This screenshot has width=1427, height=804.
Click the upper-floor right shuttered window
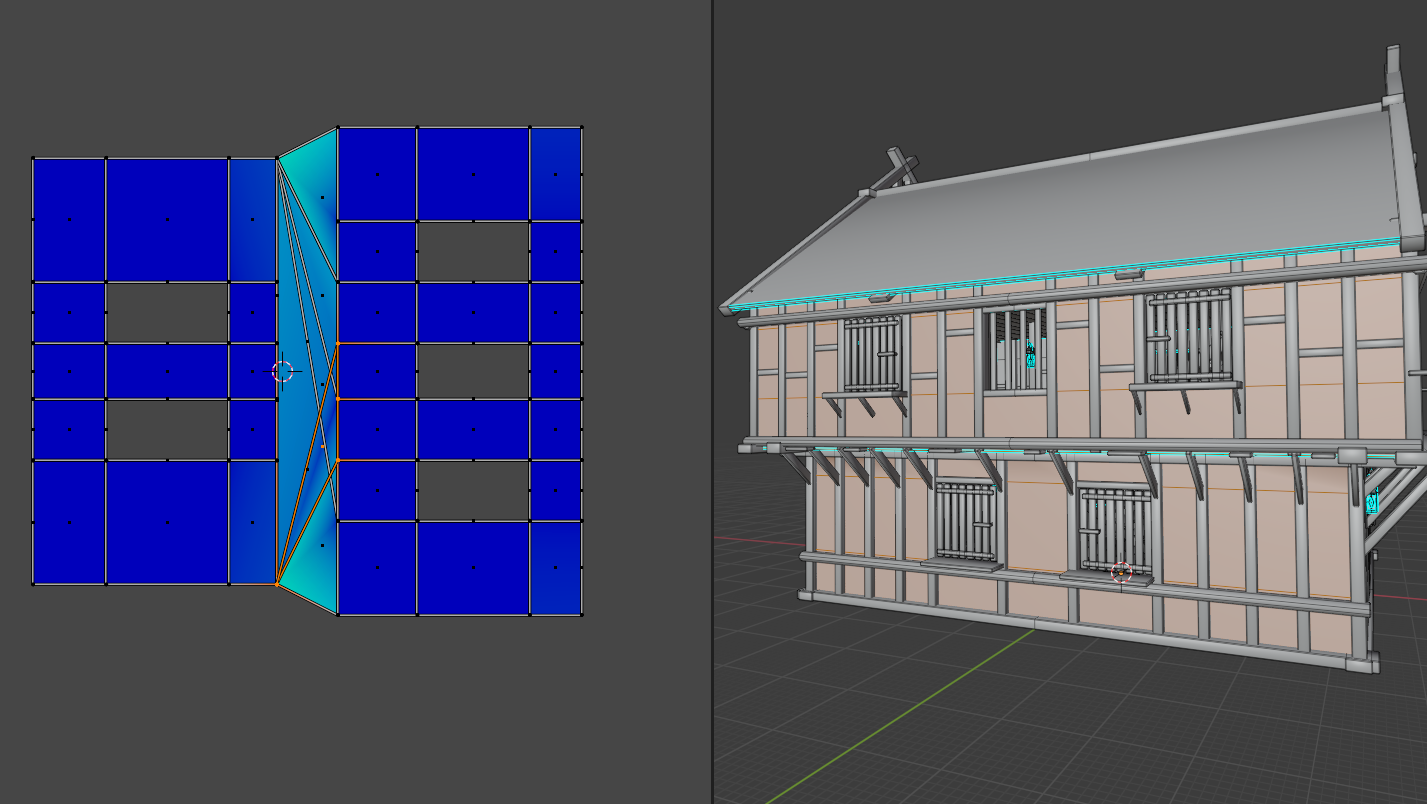click(1188, 336)
